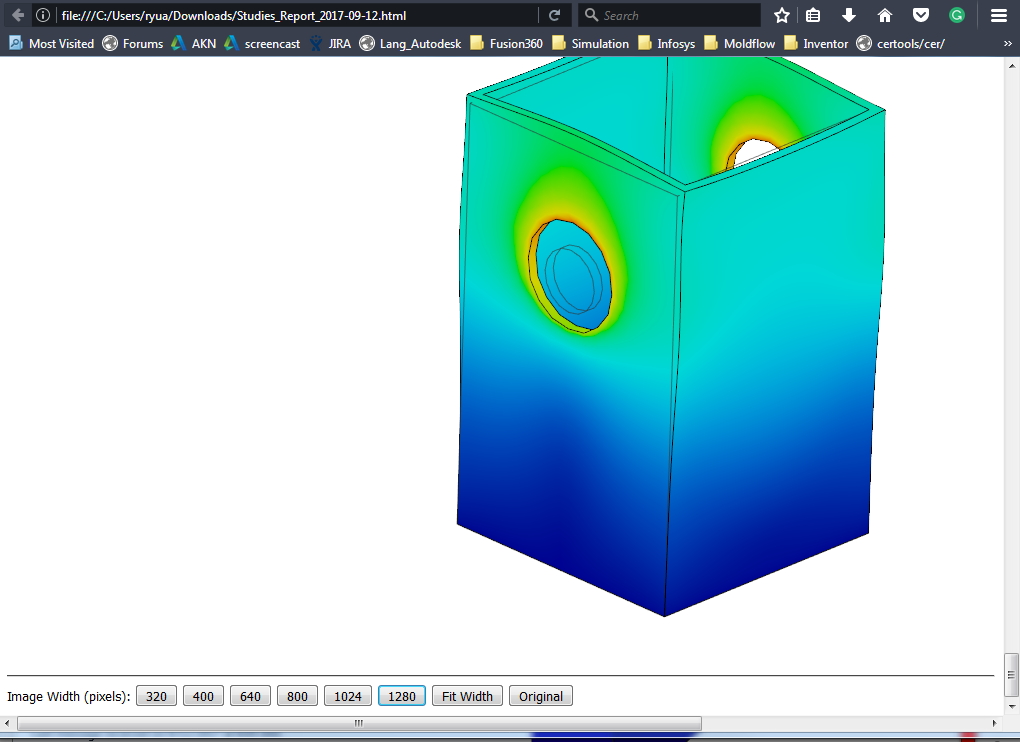Set image width to 400
This screenshot has width=1020, height=742.
click(x=203, y=696)
